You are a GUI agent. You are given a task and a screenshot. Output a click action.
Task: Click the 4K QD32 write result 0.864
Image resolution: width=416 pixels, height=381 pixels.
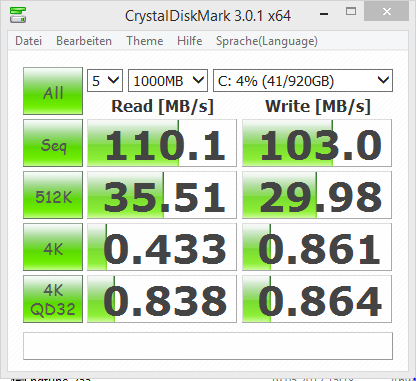pyautogui.click(x=317, y=299)
